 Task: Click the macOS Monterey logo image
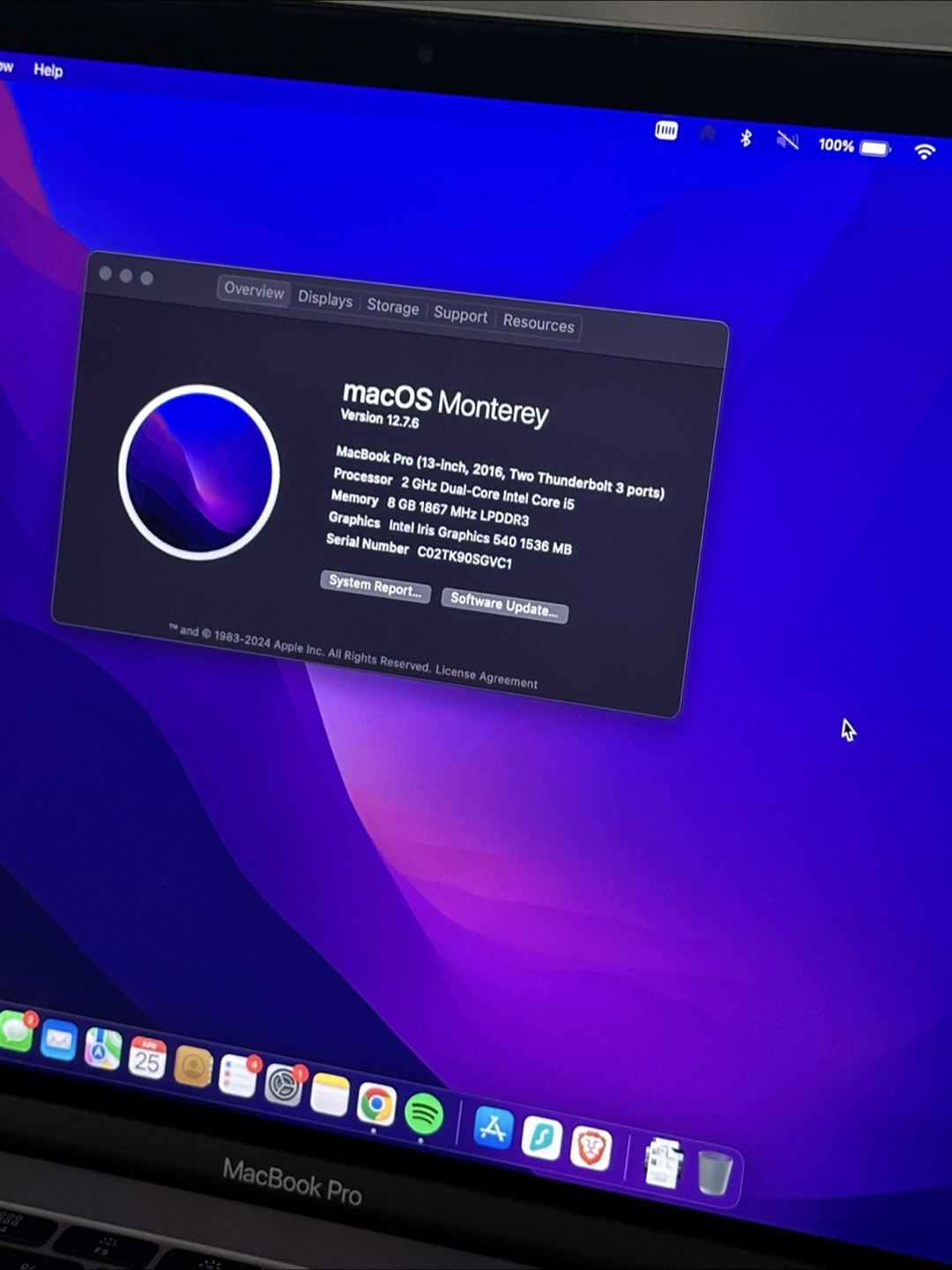199,472
